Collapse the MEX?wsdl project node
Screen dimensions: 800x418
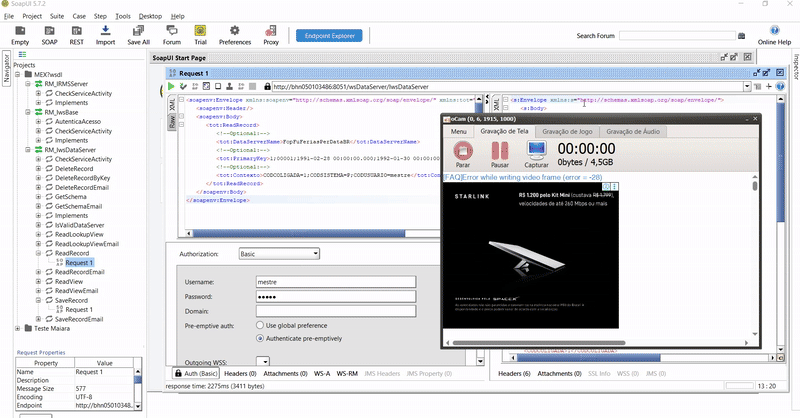(18, 75)
